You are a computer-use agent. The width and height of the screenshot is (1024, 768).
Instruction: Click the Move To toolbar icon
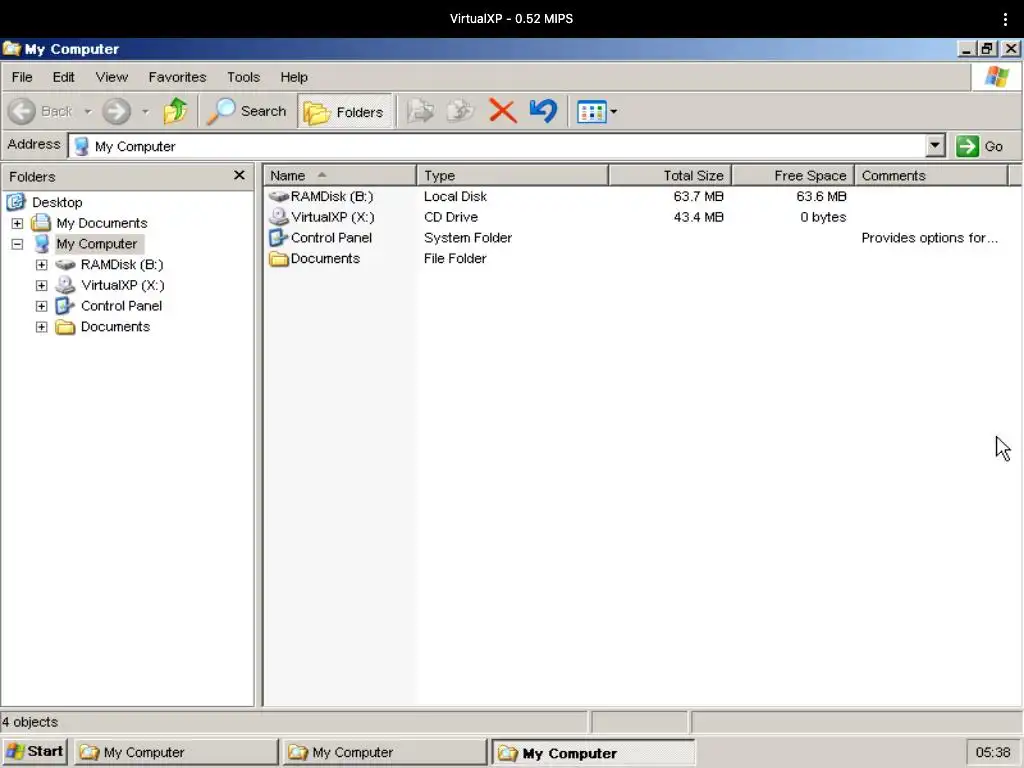point(421,111)
